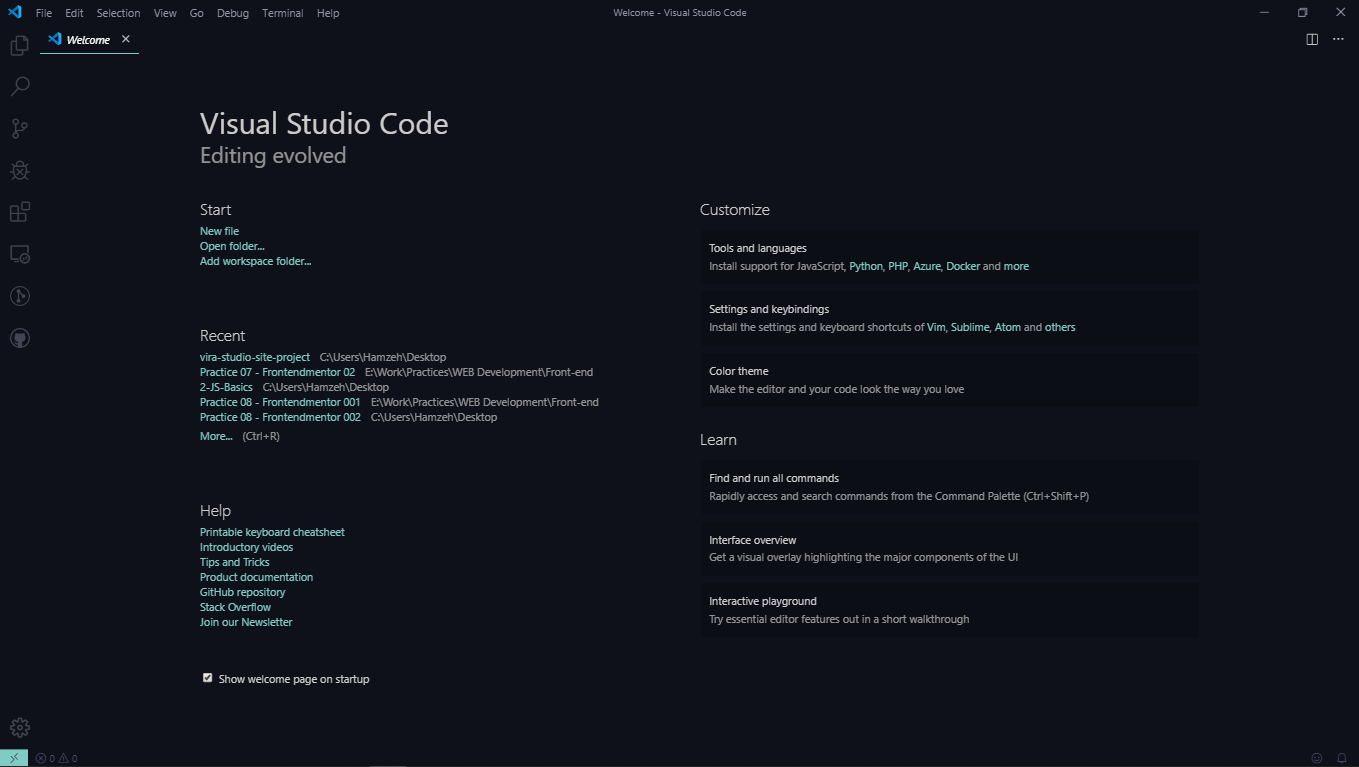
Task: Open the Terminal menu
Action: 282,12
